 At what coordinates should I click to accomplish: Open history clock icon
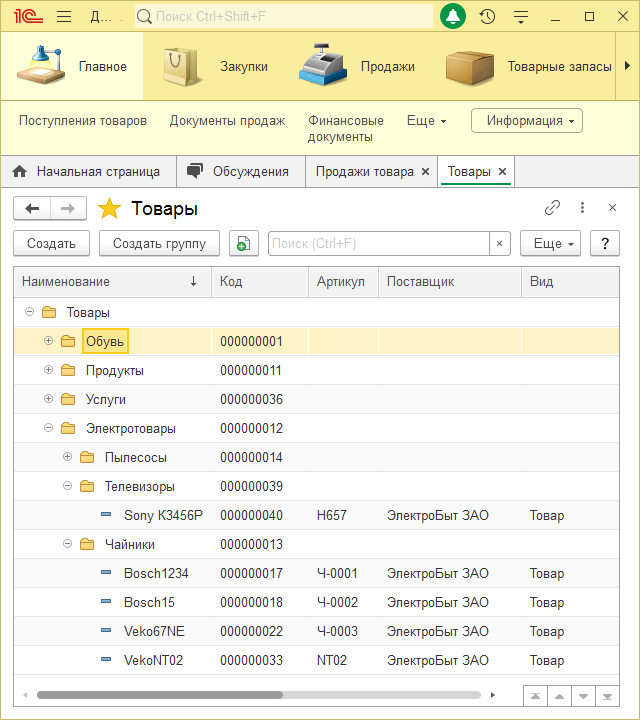pos(487,17)
